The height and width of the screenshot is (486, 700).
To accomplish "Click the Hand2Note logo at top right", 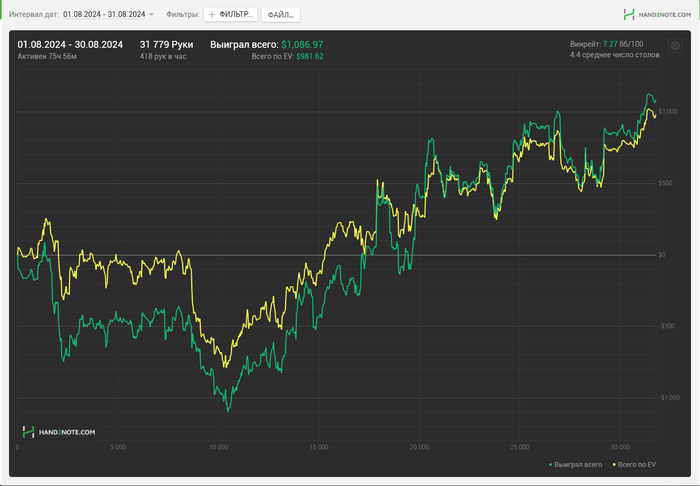I will pyautogui.click(x=657, y=15).
